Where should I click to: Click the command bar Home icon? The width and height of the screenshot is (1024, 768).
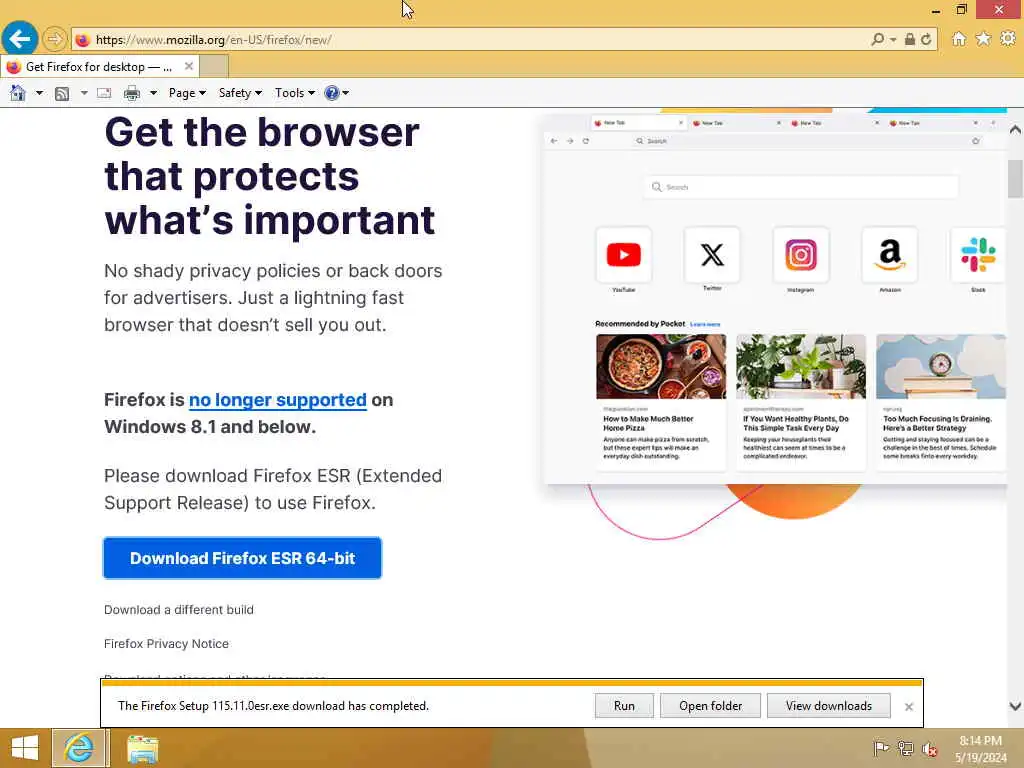click(x=18, y=93)
